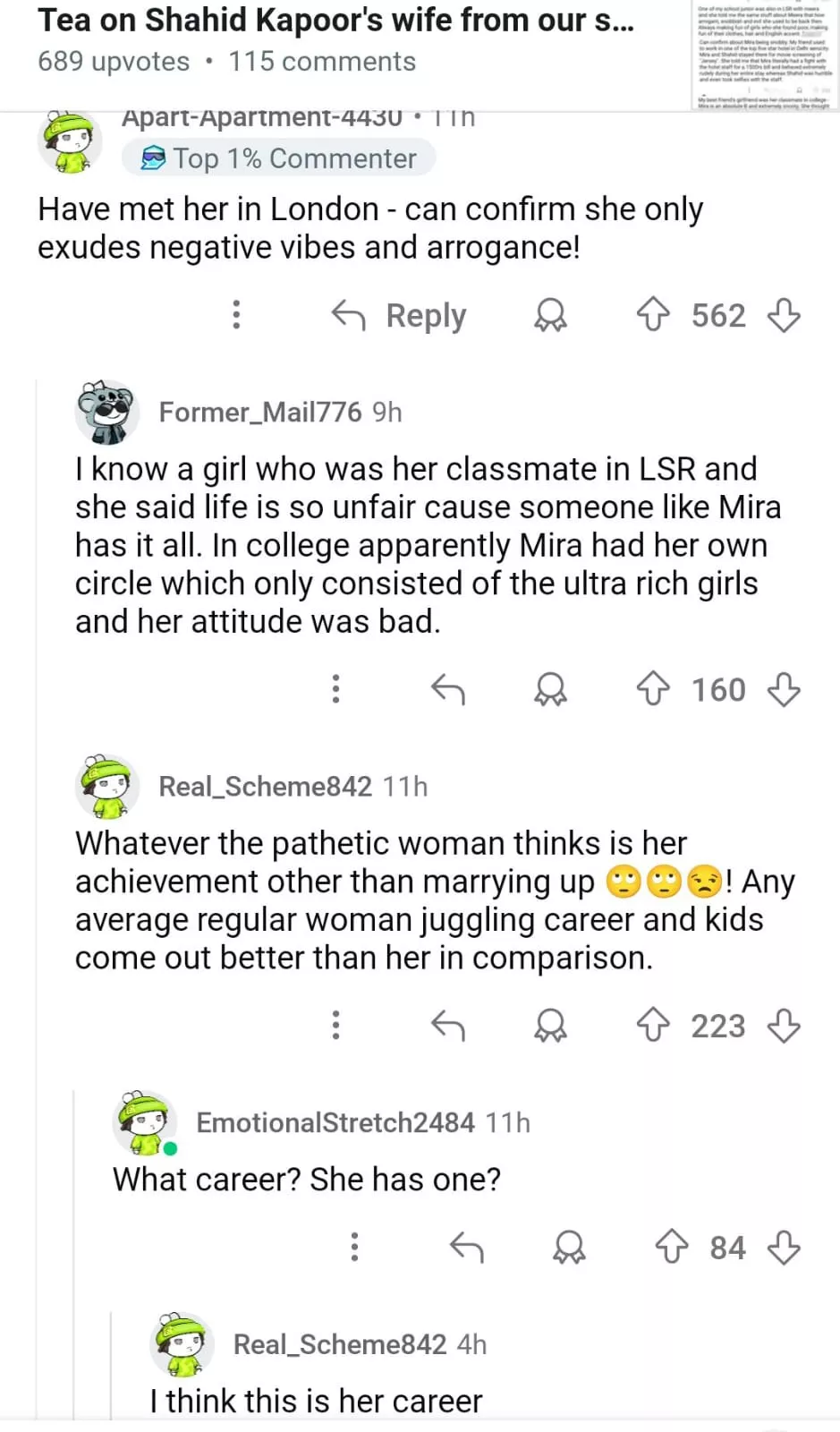This screenshot has height=1432, width=840.
Task: Upvote Real_Scheme842's comment with 223 votes
Action: tap(653, 1025)
